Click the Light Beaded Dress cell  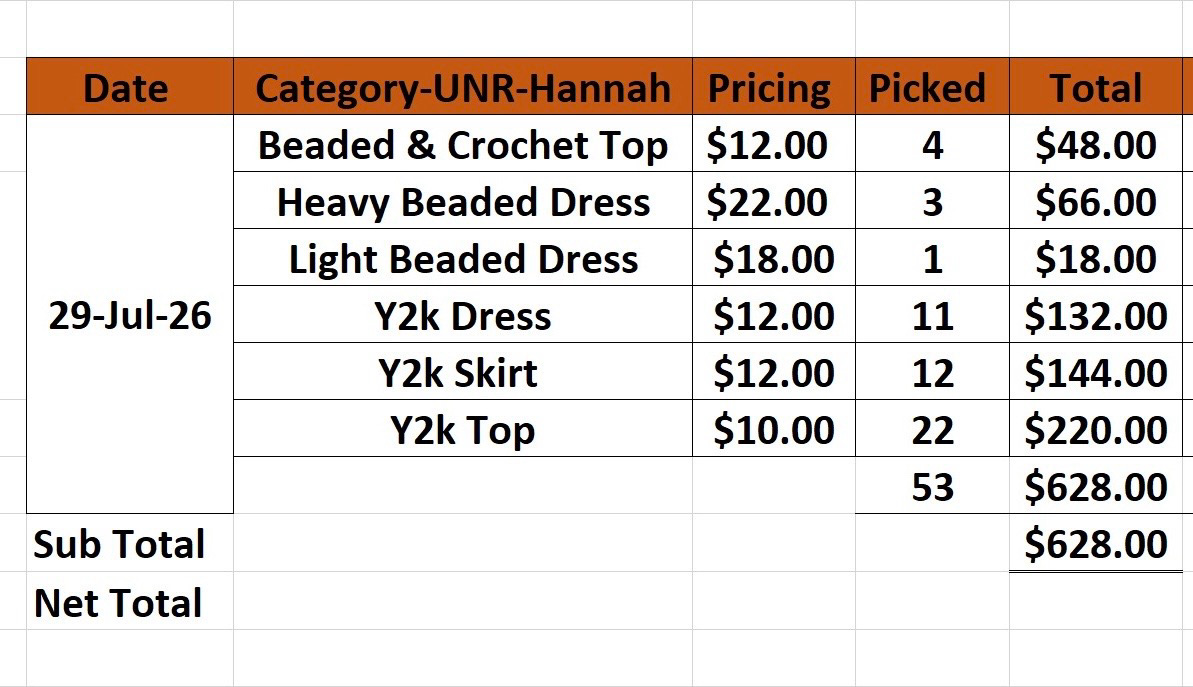coord(463,258)
